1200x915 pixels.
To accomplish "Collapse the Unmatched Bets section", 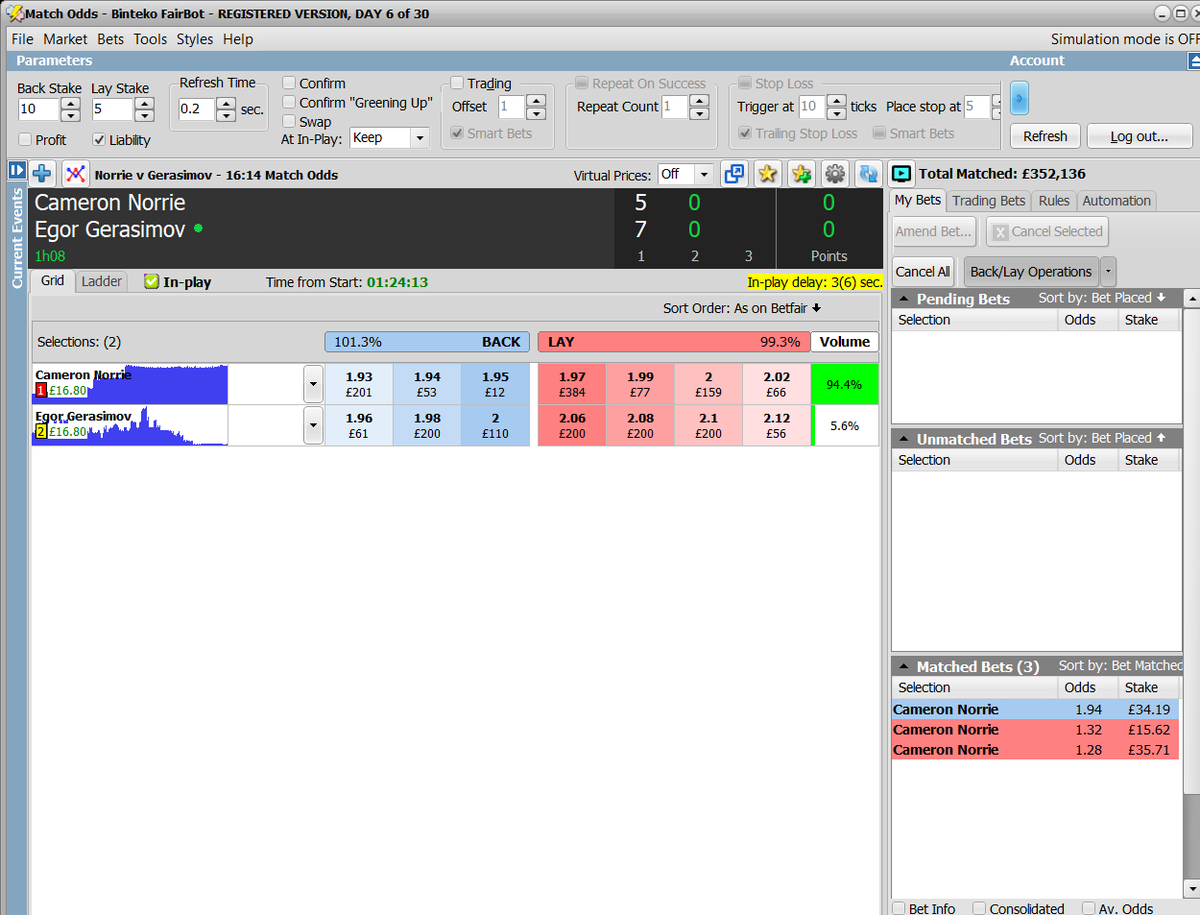I will point(902,439).
